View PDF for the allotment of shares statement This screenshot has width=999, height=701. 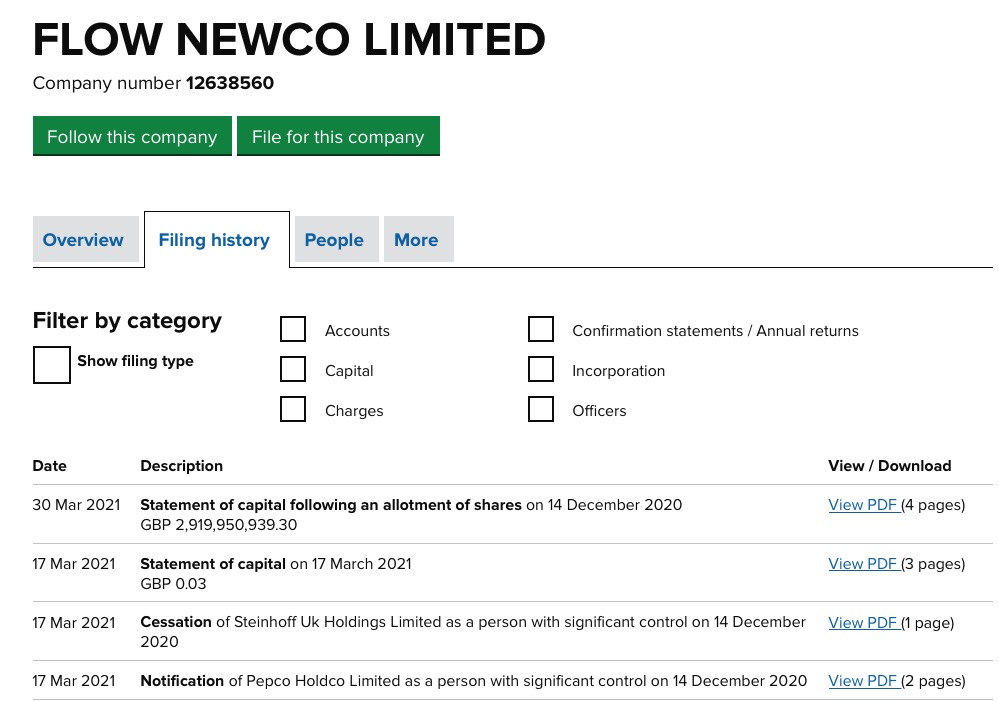click(863, 505)
